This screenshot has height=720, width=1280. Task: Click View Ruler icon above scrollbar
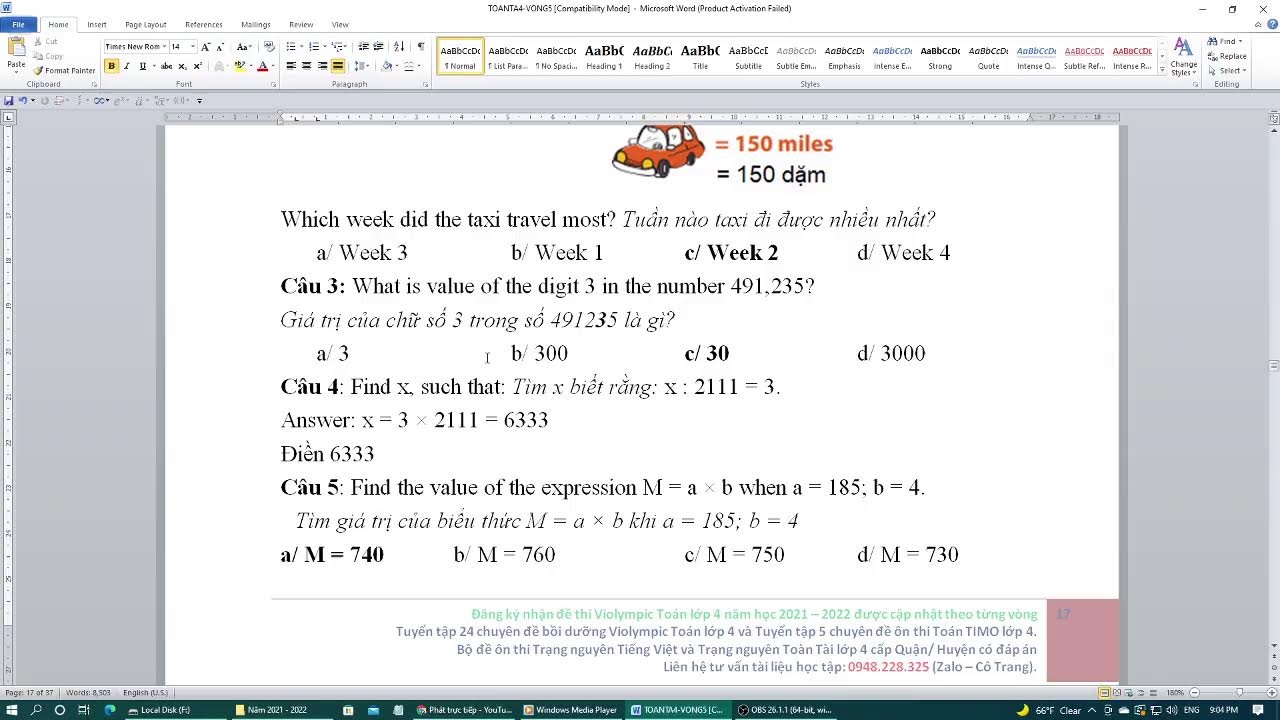pyautogui.click(x=1273, y=117)
